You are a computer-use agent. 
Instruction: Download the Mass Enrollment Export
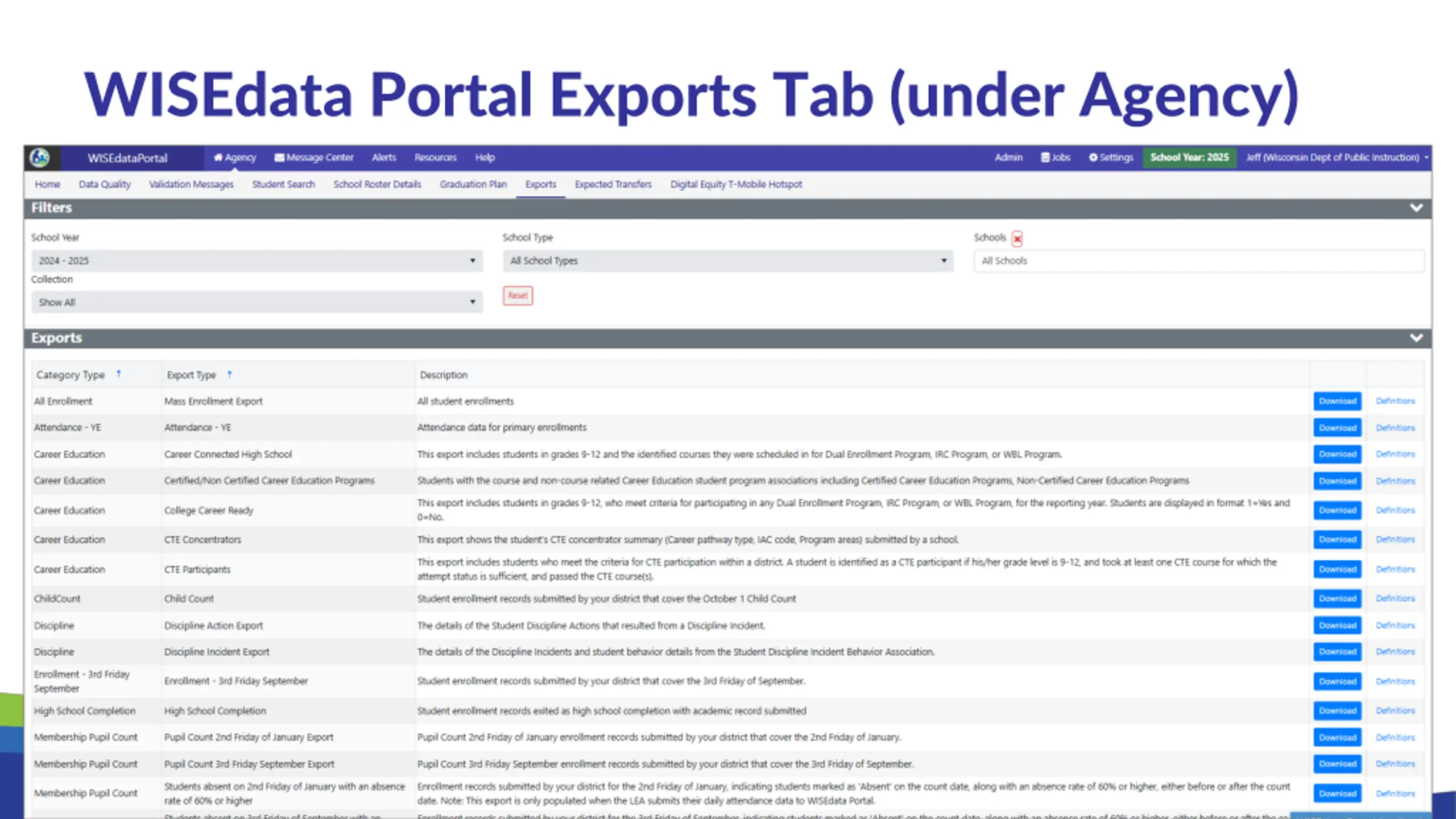point(1337,402)
